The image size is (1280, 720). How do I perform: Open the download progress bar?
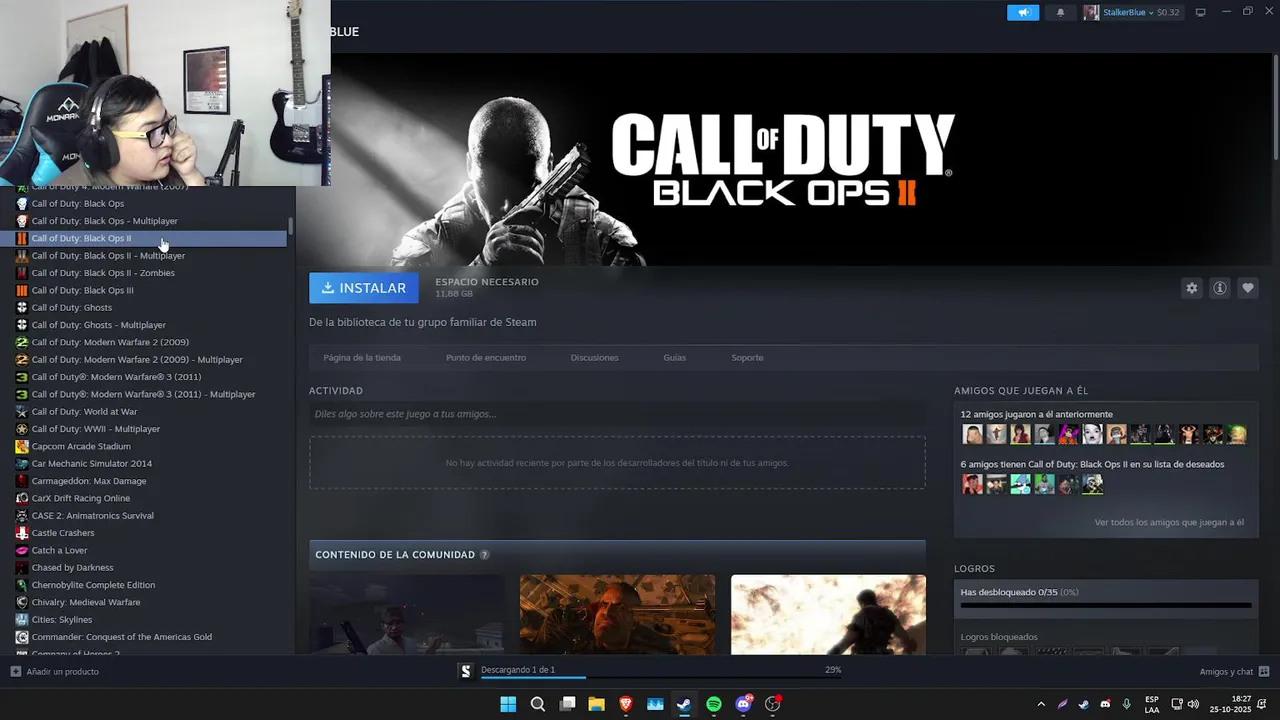(661, 678)
